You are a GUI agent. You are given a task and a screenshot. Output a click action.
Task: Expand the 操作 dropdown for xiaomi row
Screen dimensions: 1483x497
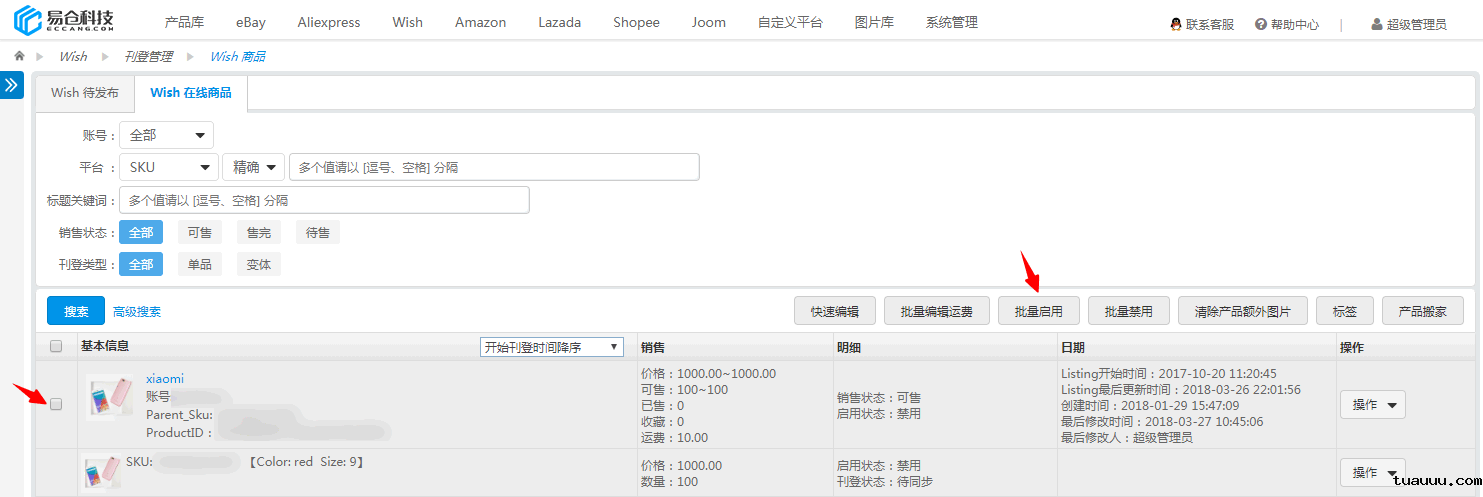1373,405
